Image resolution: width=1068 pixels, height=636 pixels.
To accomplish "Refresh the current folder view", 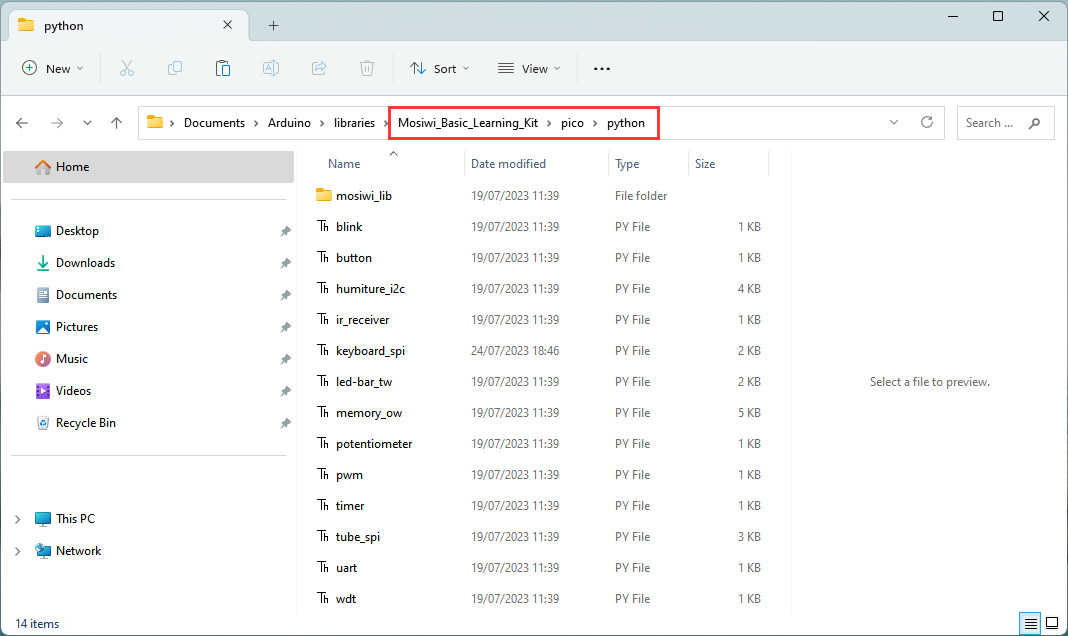I will [x=926, y=123].
